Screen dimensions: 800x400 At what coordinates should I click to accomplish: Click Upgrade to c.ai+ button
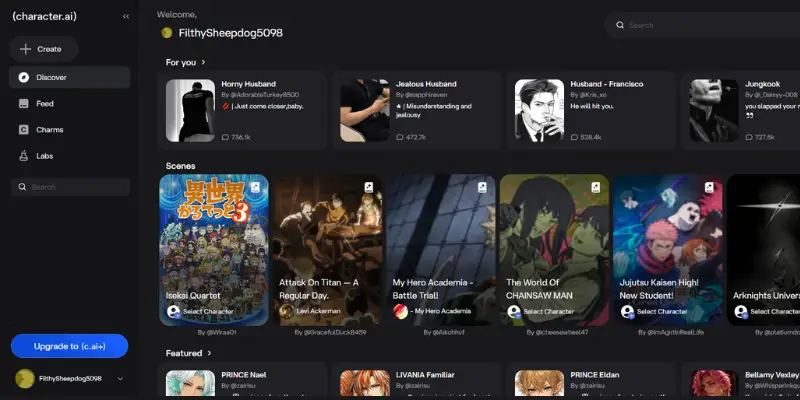coord(69,346)
